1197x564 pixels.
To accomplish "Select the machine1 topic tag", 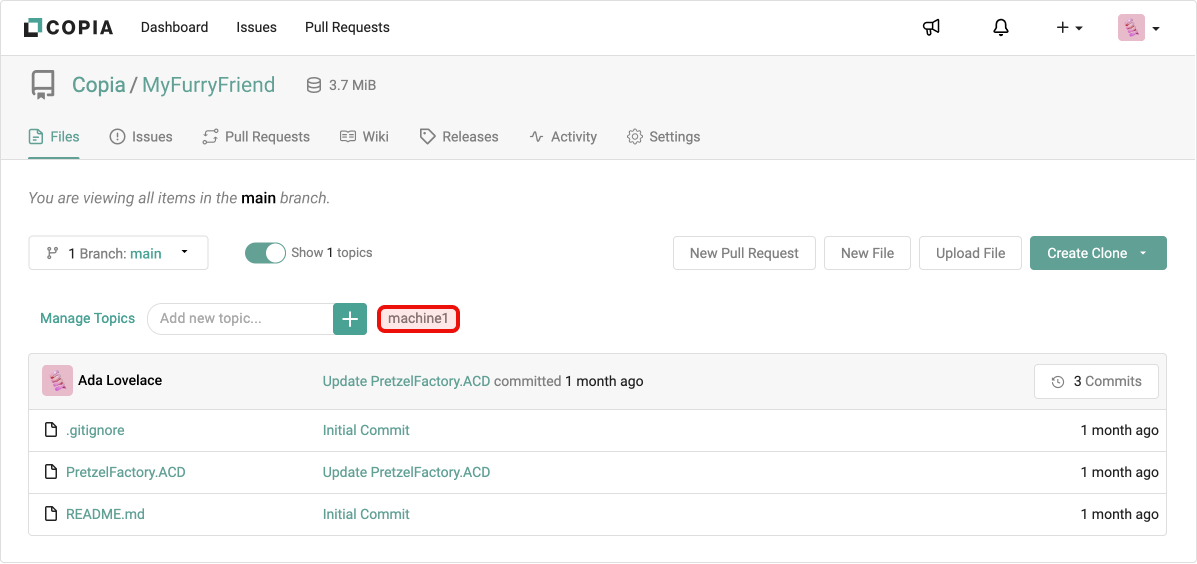I will click(418, 319).
